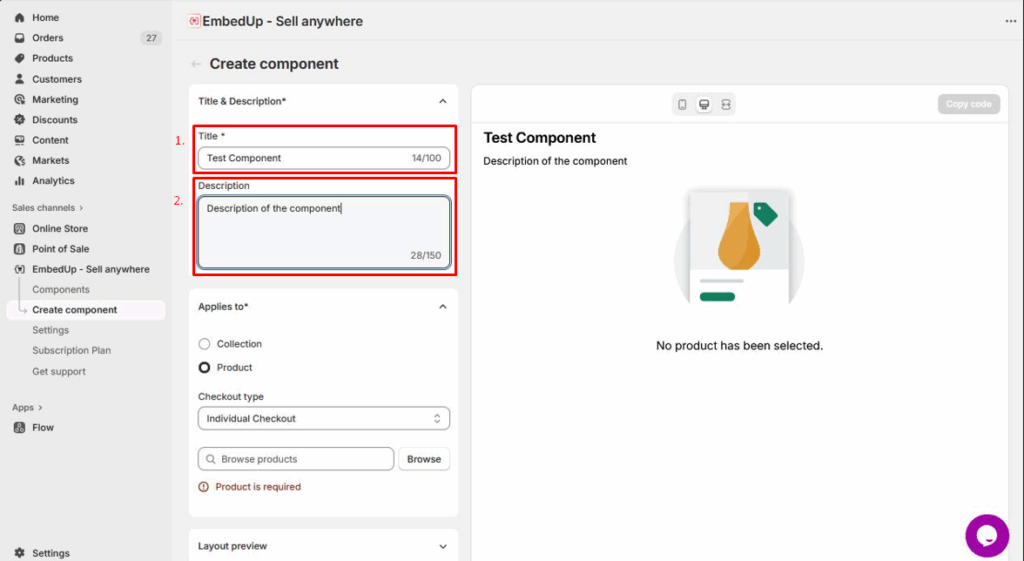1024x561 pixels.
Task: Open Components in EmbedUp submenu
Action: click(61, 290)
